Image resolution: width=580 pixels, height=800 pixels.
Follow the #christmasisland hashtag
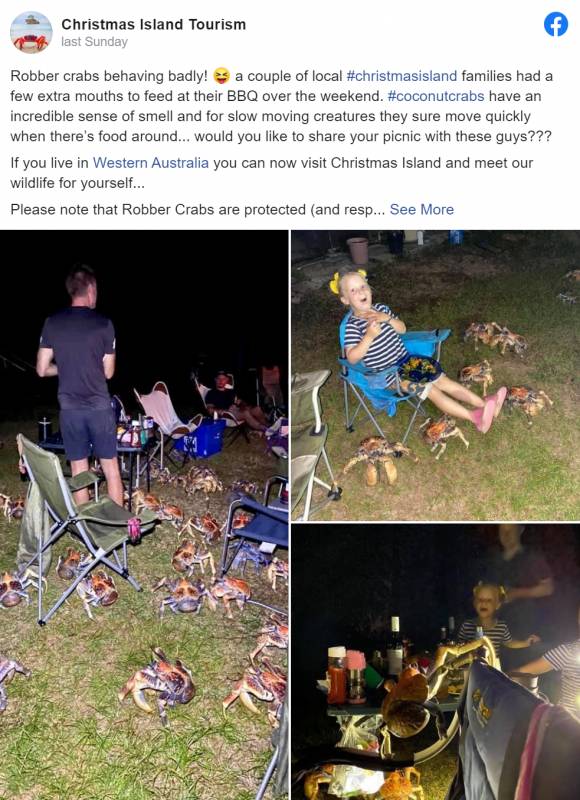(401, 76)
